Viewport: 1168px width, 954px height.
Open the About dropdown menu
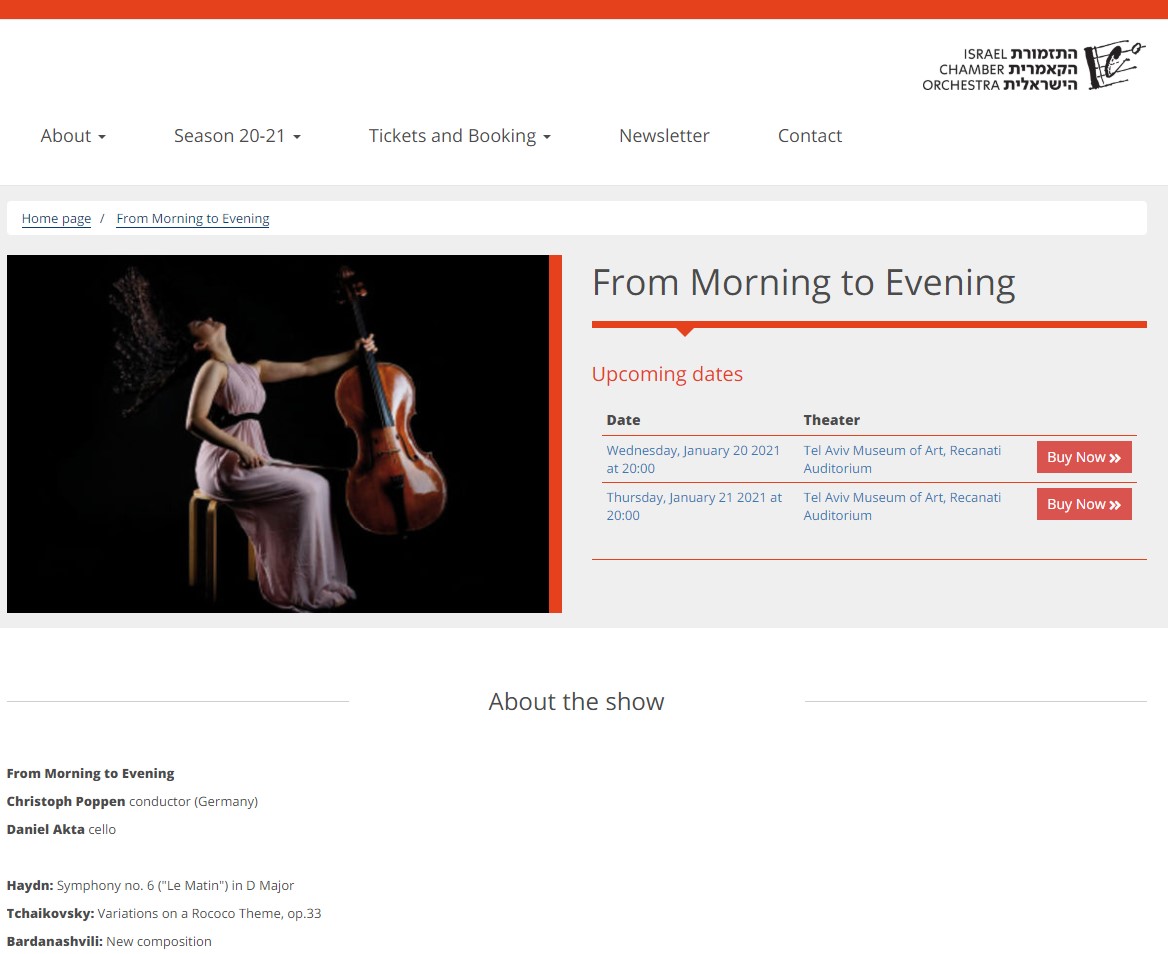point(73,136)
